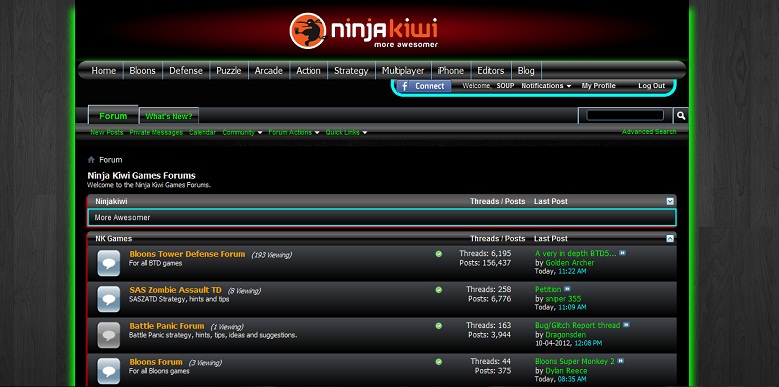The image size is (779, 387).
Task: Open My Profile
Action: [x=599, y=86]
